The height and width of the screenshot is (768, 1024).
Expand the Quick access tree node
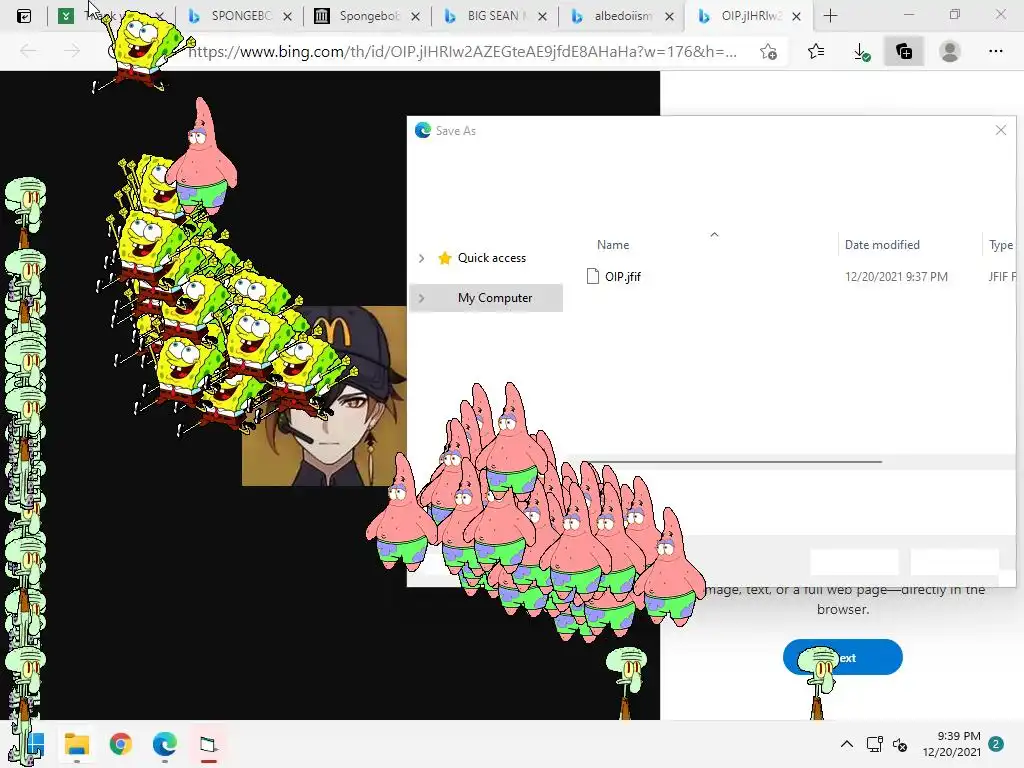(421, 258)
